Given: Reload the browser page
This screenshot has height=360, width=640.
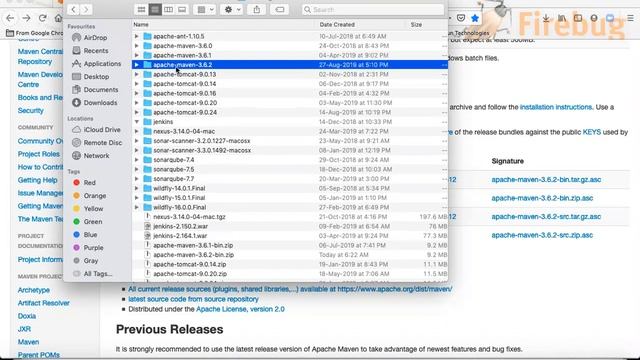Looking at the screenshot, I should click(42, 18).
